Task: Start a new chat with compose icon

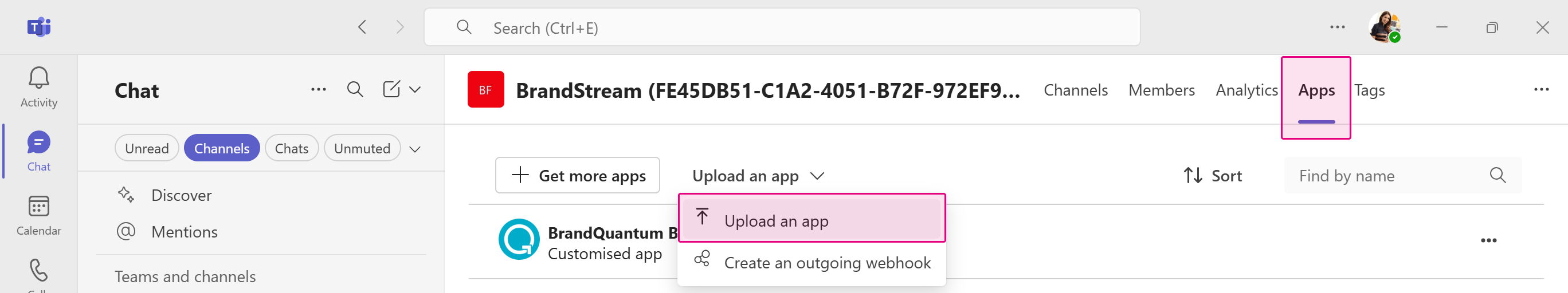Action: click(x=391, y=89)
